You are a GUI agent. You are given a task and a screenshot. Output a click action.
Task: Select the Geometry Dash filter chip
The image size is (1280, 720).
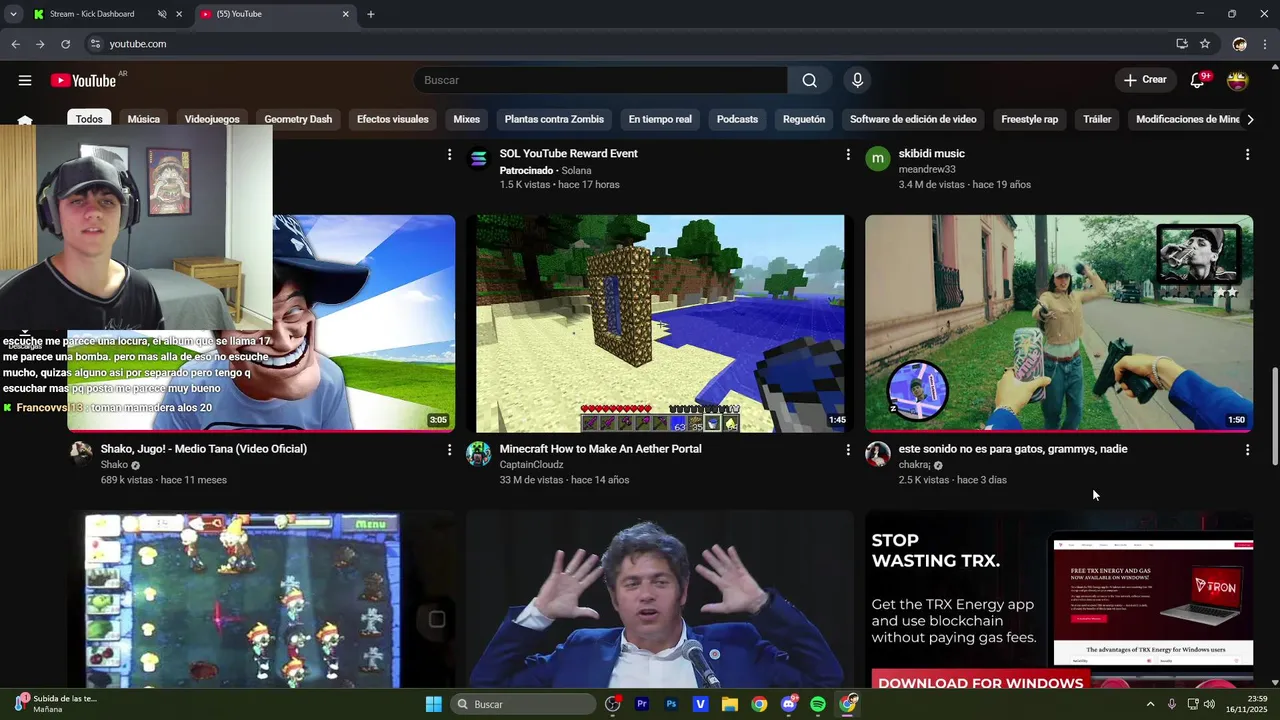298,119
